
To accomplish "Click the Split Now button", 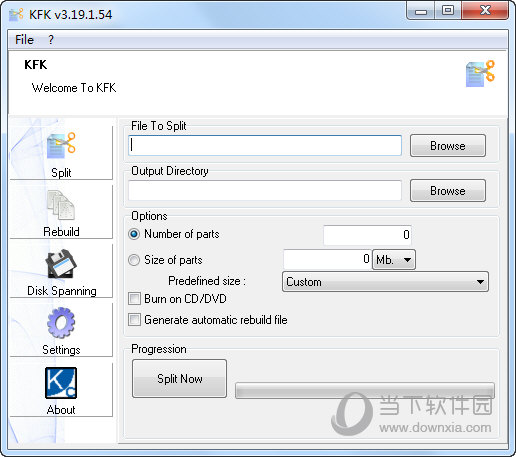I will [x=179, y=378].
